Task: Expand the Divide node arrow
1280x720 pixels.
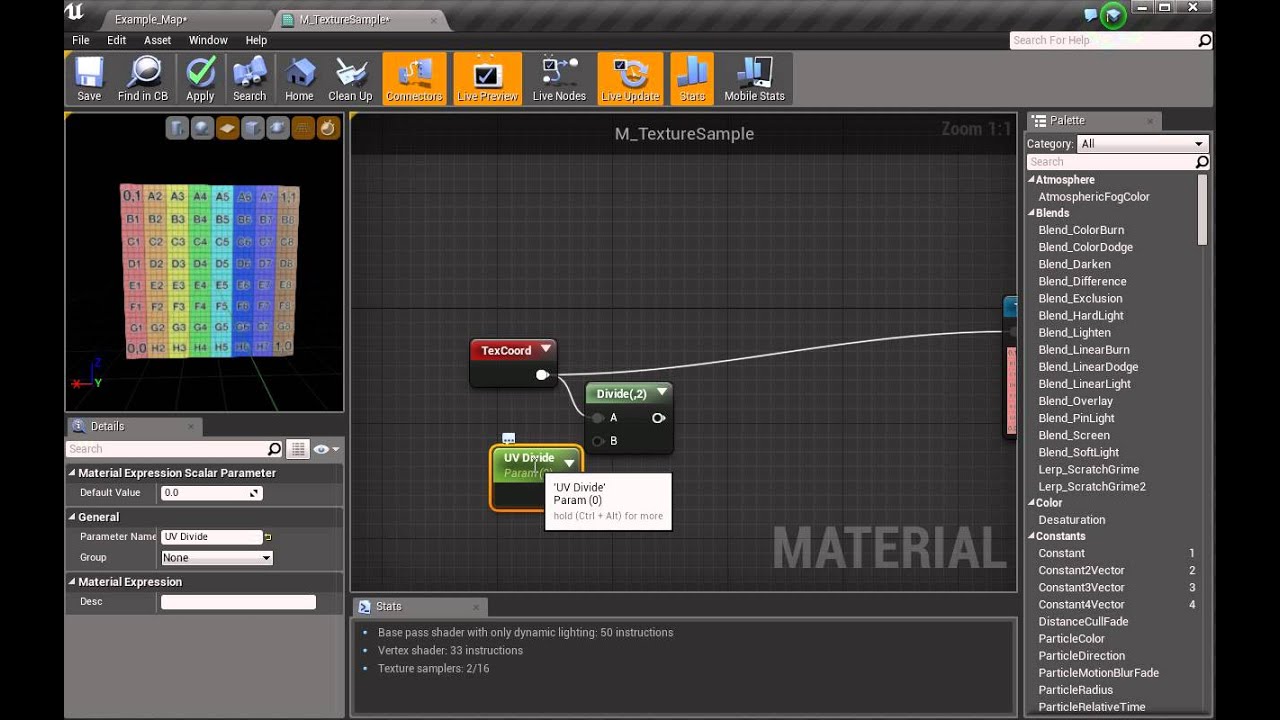Action: tap(661, 393)
